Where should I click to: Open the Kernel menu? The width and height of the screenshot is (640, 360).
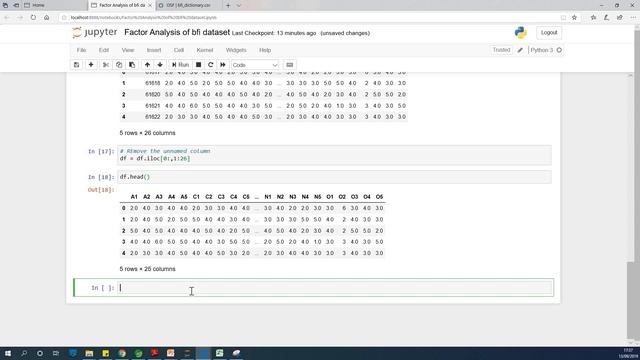click(x=204, y=50)
